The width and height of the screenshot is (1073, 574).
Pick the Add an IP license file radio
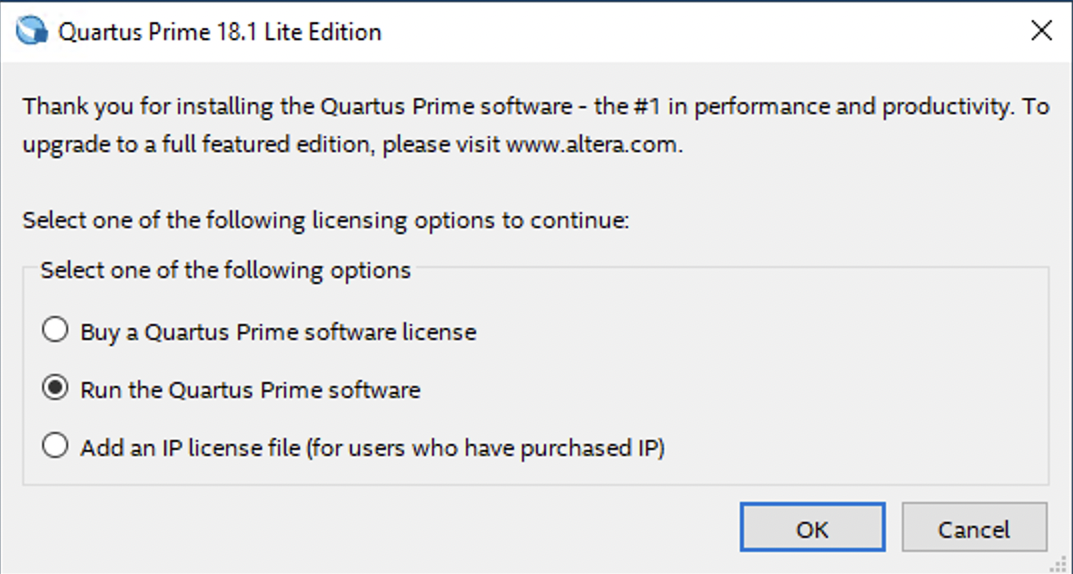pyautogui.click(x=55, y=447)
